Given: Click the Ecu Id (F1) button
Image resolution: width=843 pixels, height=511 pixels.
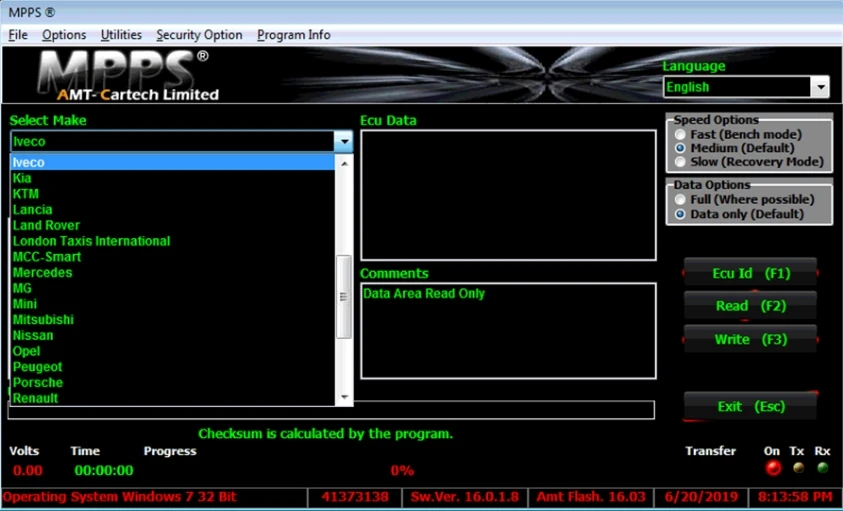Looking at the screenshot, I should [751, 273].
